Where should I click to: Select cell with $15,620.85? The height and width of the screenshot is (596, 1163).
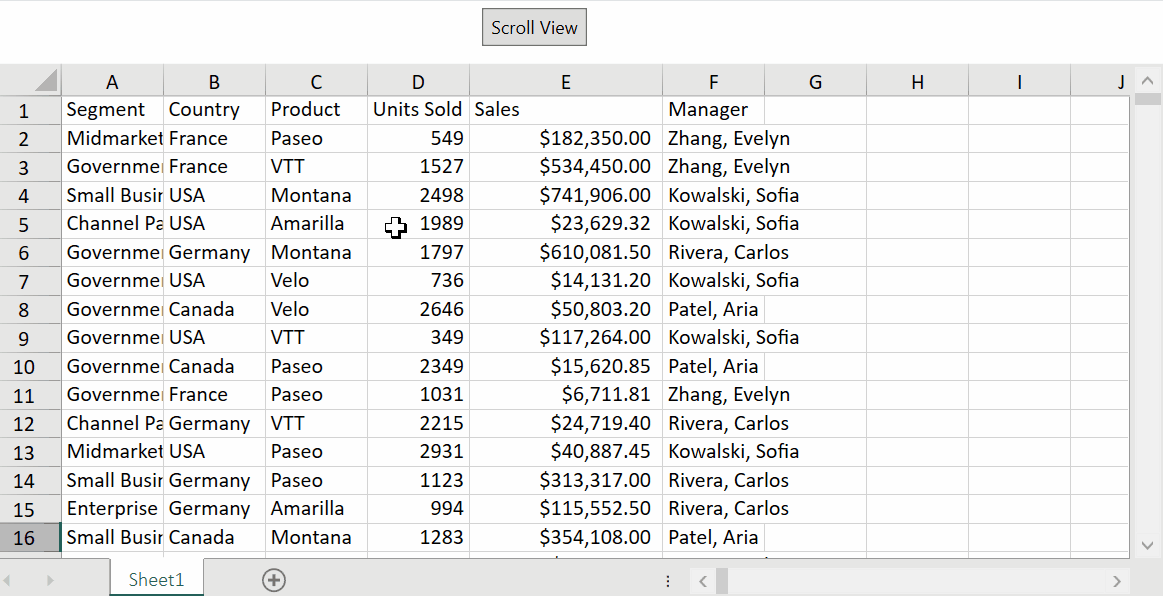566,366
